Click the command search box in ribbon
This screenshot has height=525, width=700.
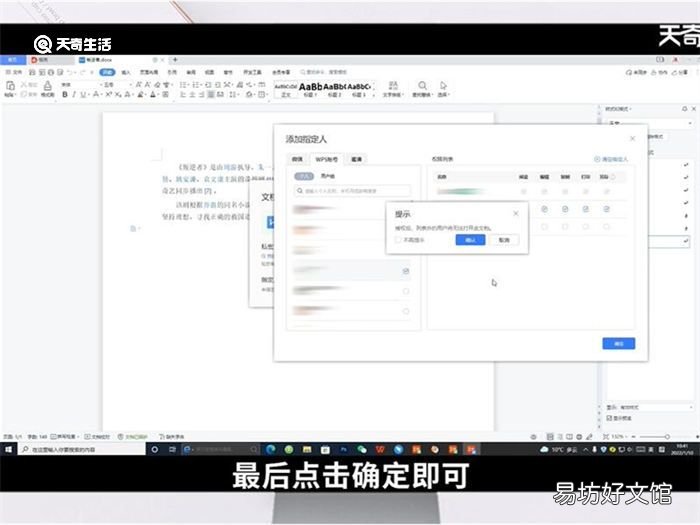point(324,72)
